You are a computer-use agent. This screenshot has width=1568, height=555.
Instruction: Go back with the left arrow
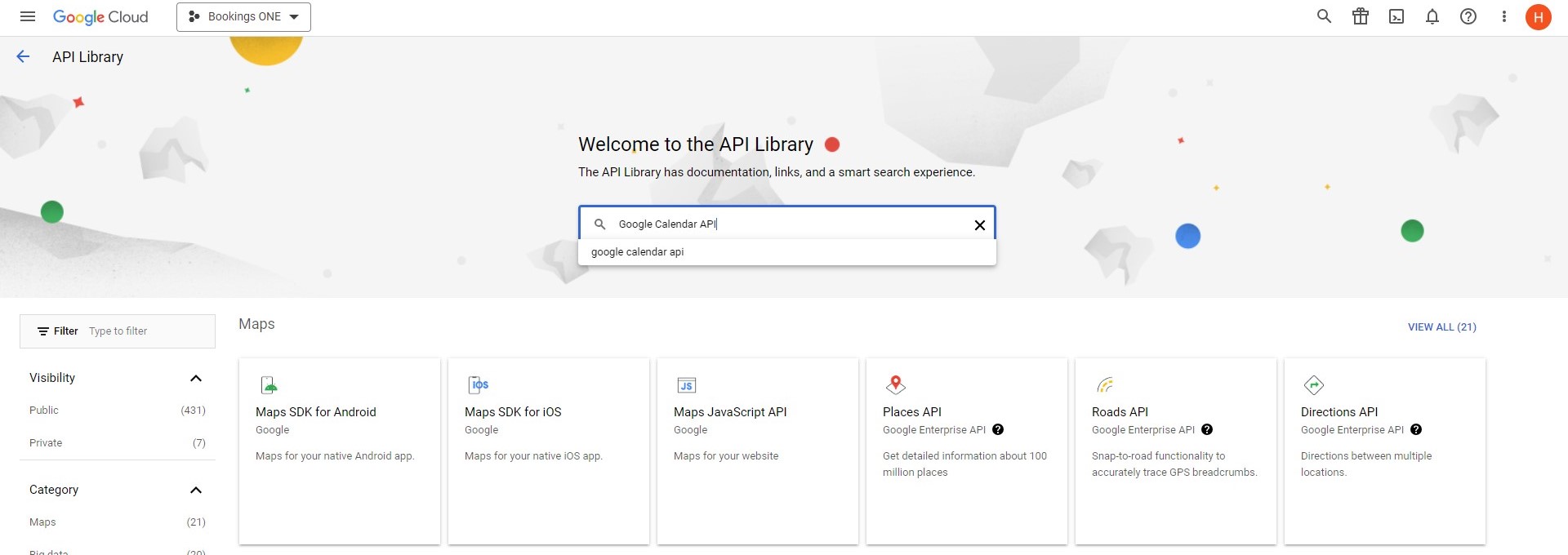(x=23, y=56)
